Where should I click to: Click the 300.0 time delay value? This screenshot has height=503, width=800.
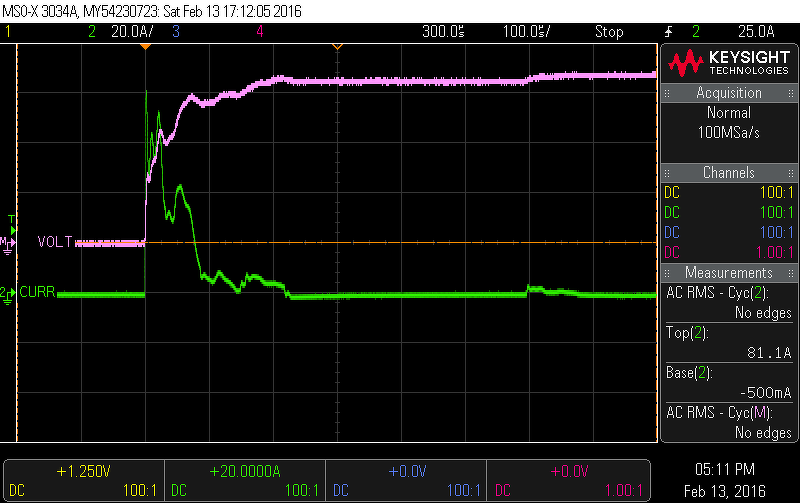(x=443, y=32)
